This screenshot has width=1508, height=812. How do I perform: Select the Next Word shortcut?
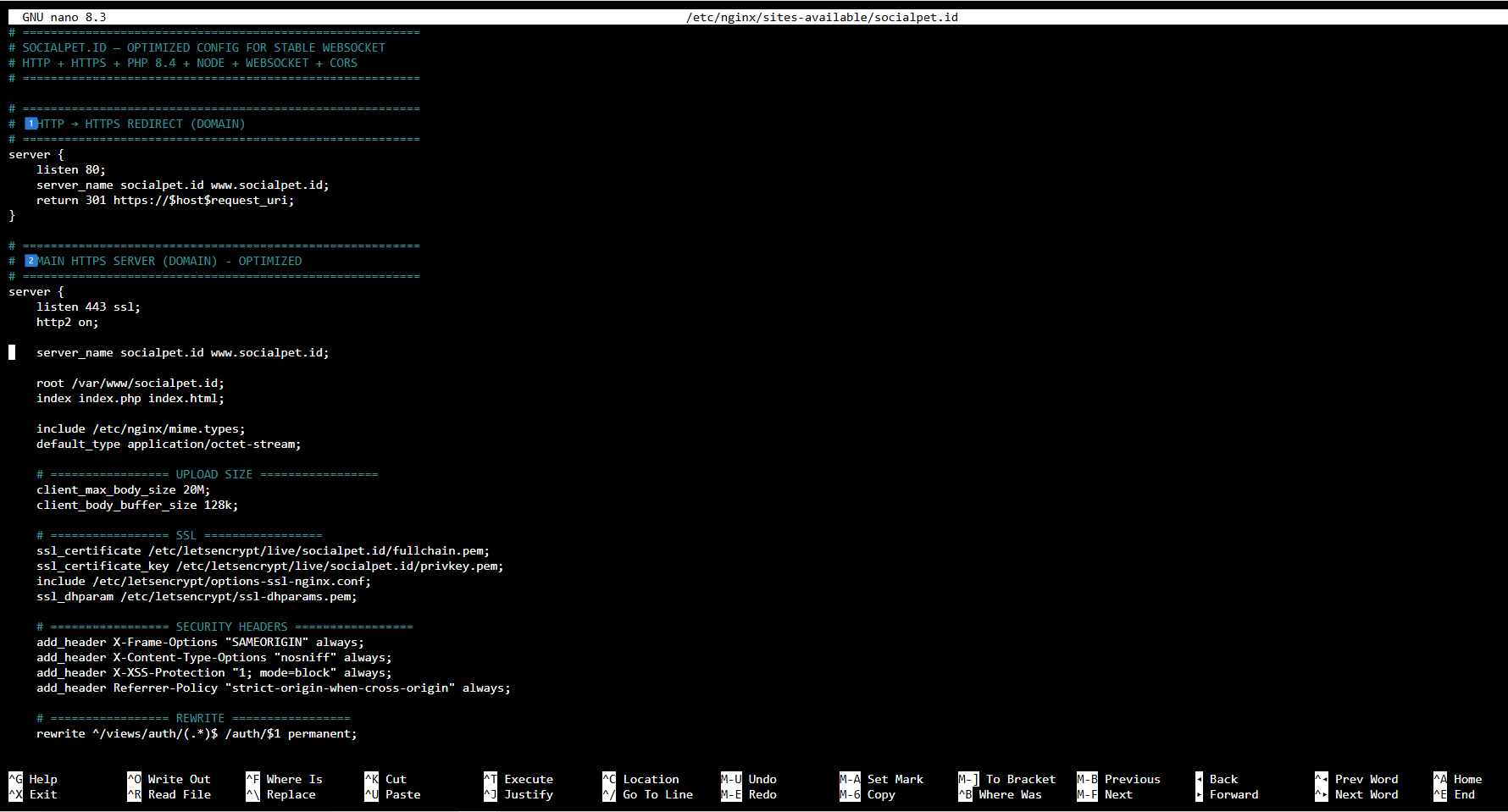pyautogui.click(x=1356, y=794)
